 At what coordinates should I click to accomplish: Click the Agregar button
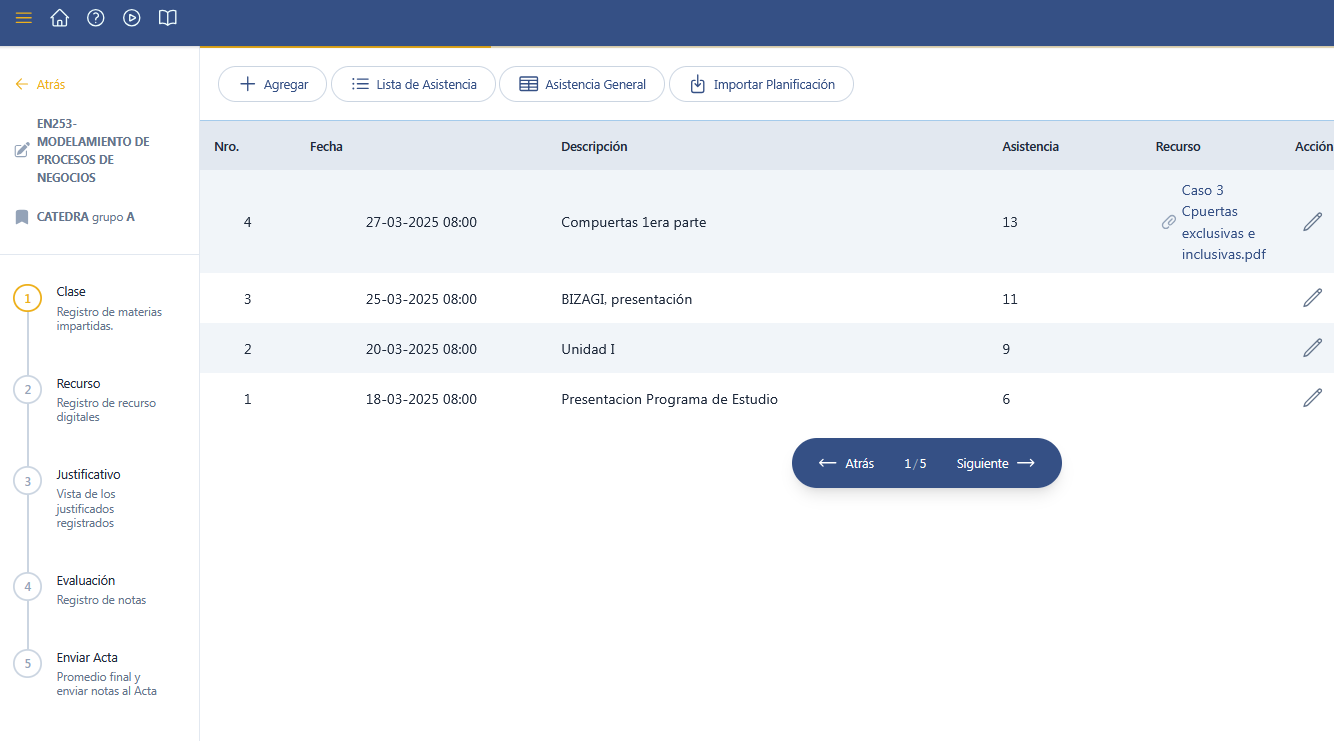[272, 85]
